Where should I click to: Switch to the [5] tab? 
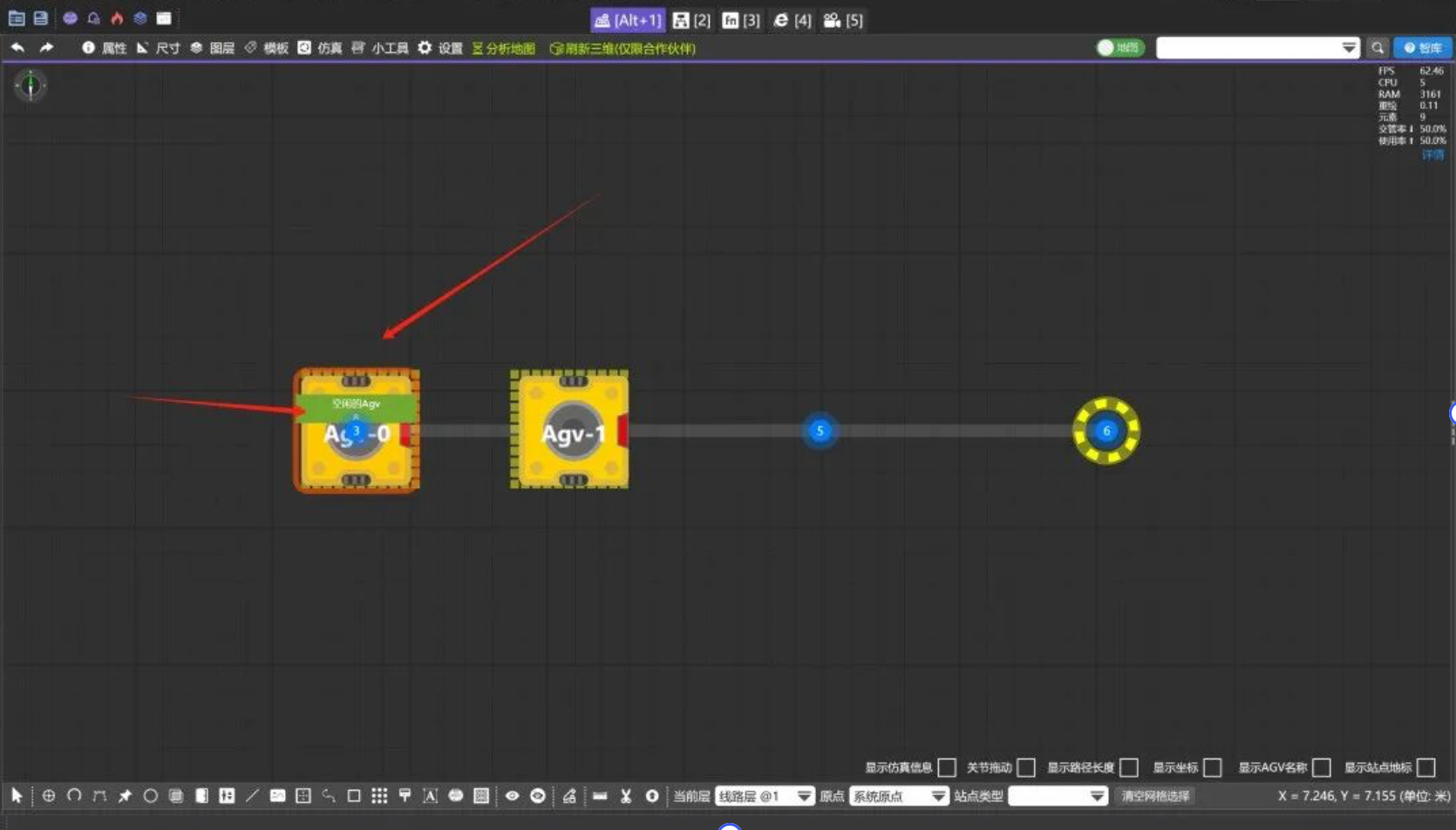843,20
